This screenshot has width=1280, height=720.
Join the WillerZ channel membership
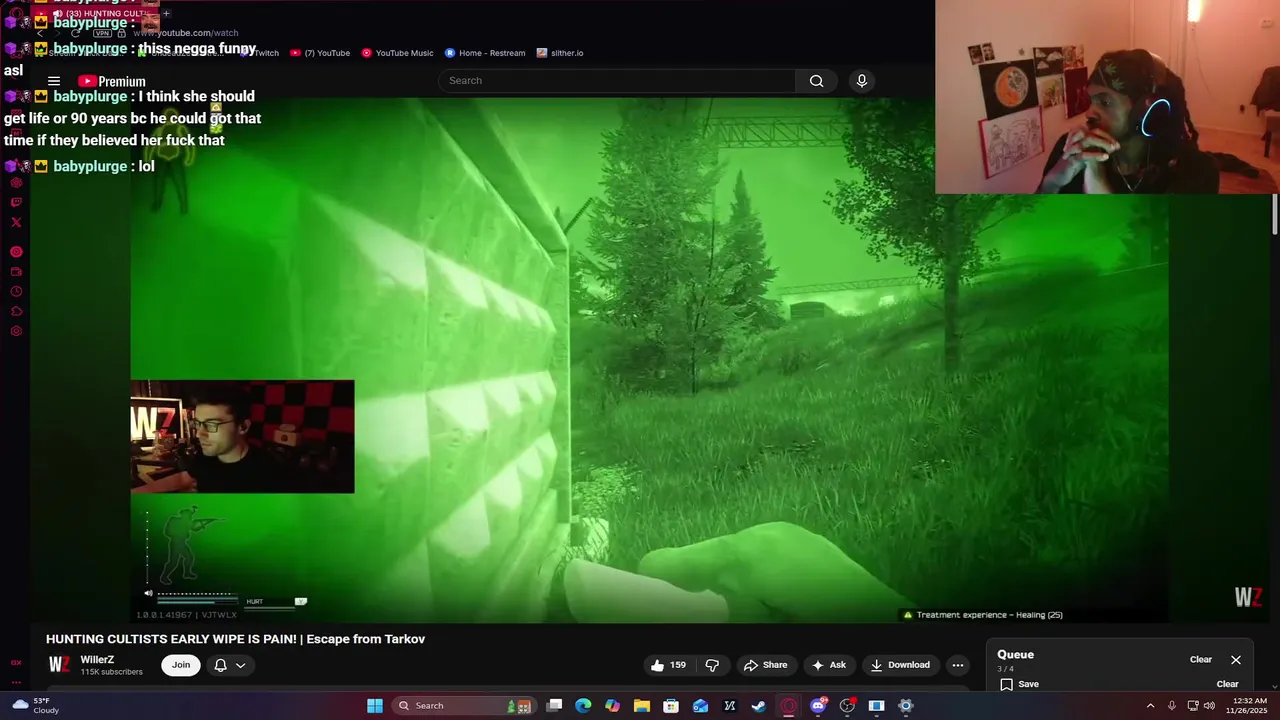click(181, 665)
